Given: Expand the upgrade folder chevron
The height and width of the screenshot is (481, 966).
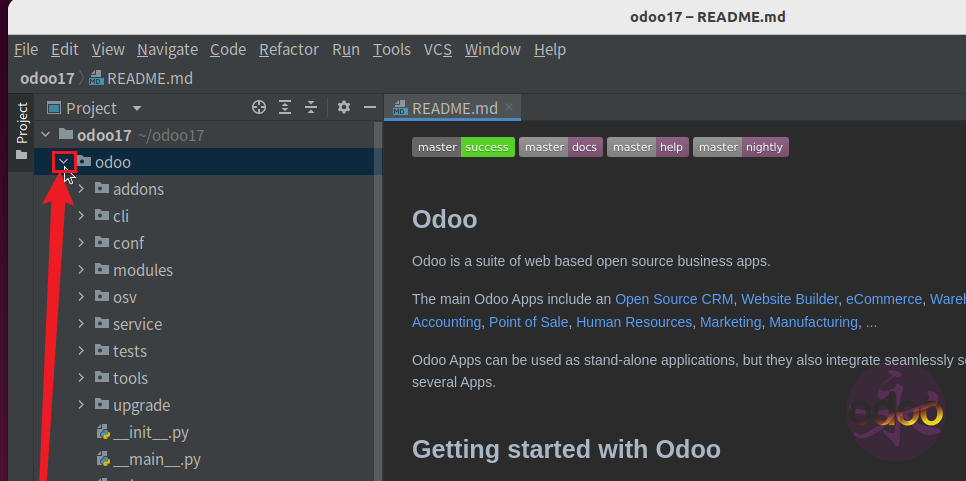Looking at the screenshot, I should point(81,405).
